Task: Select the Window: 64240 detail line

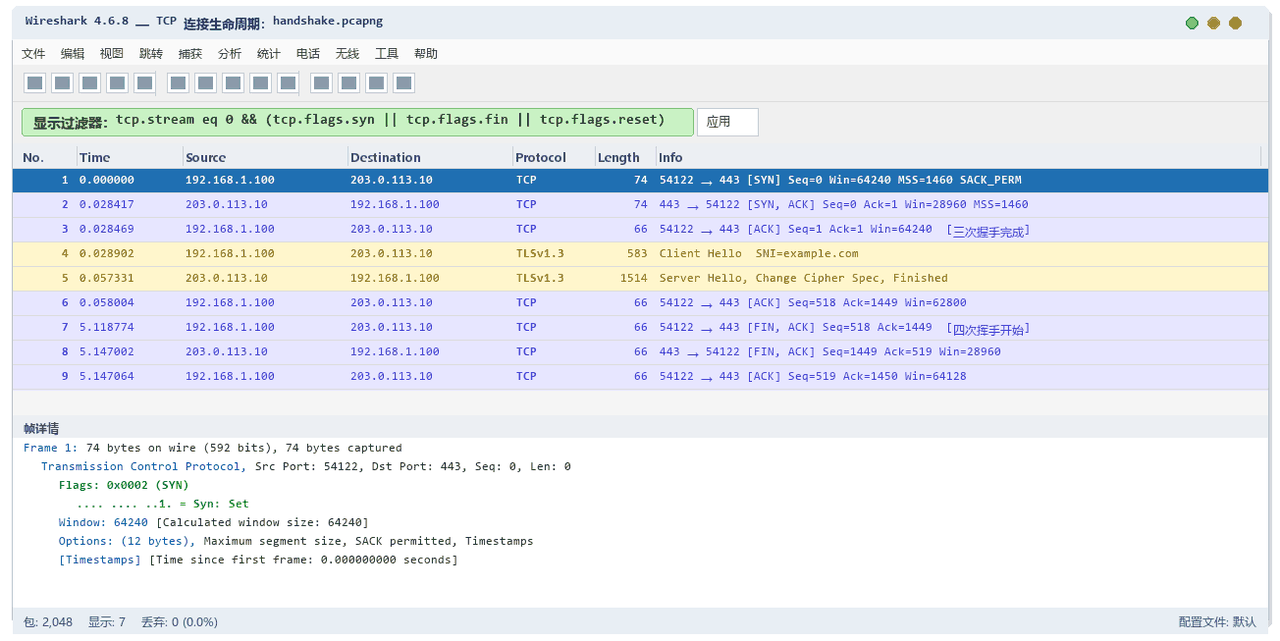Action: (213, 523)
